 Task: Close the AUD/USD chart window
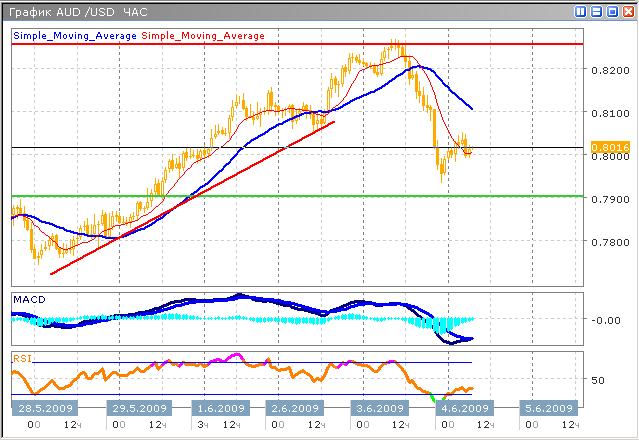tap(627, 11)
